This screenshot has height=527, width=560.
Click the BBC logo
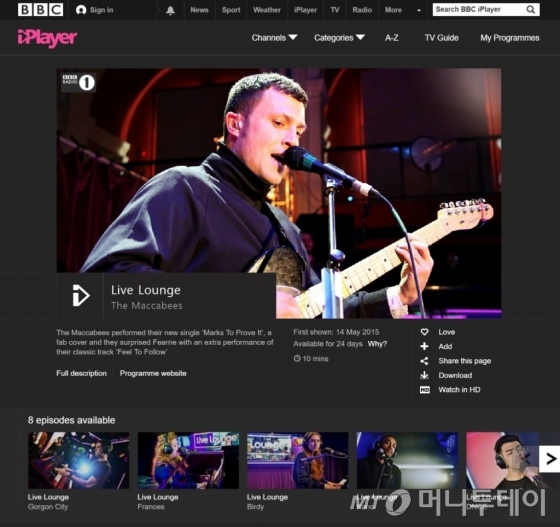[41, 10]
